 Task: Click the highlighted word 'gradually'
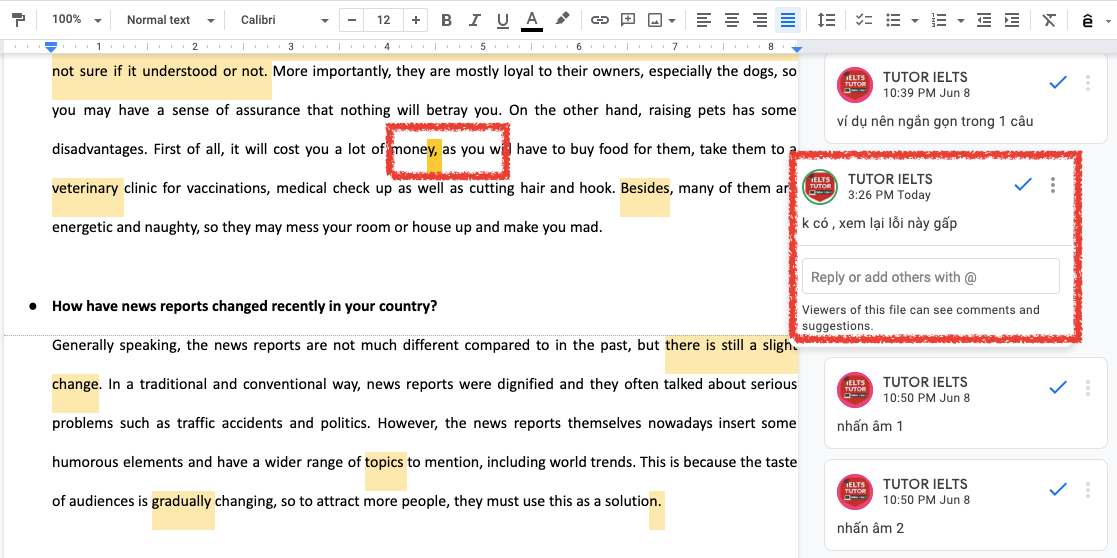pos(182,502)
